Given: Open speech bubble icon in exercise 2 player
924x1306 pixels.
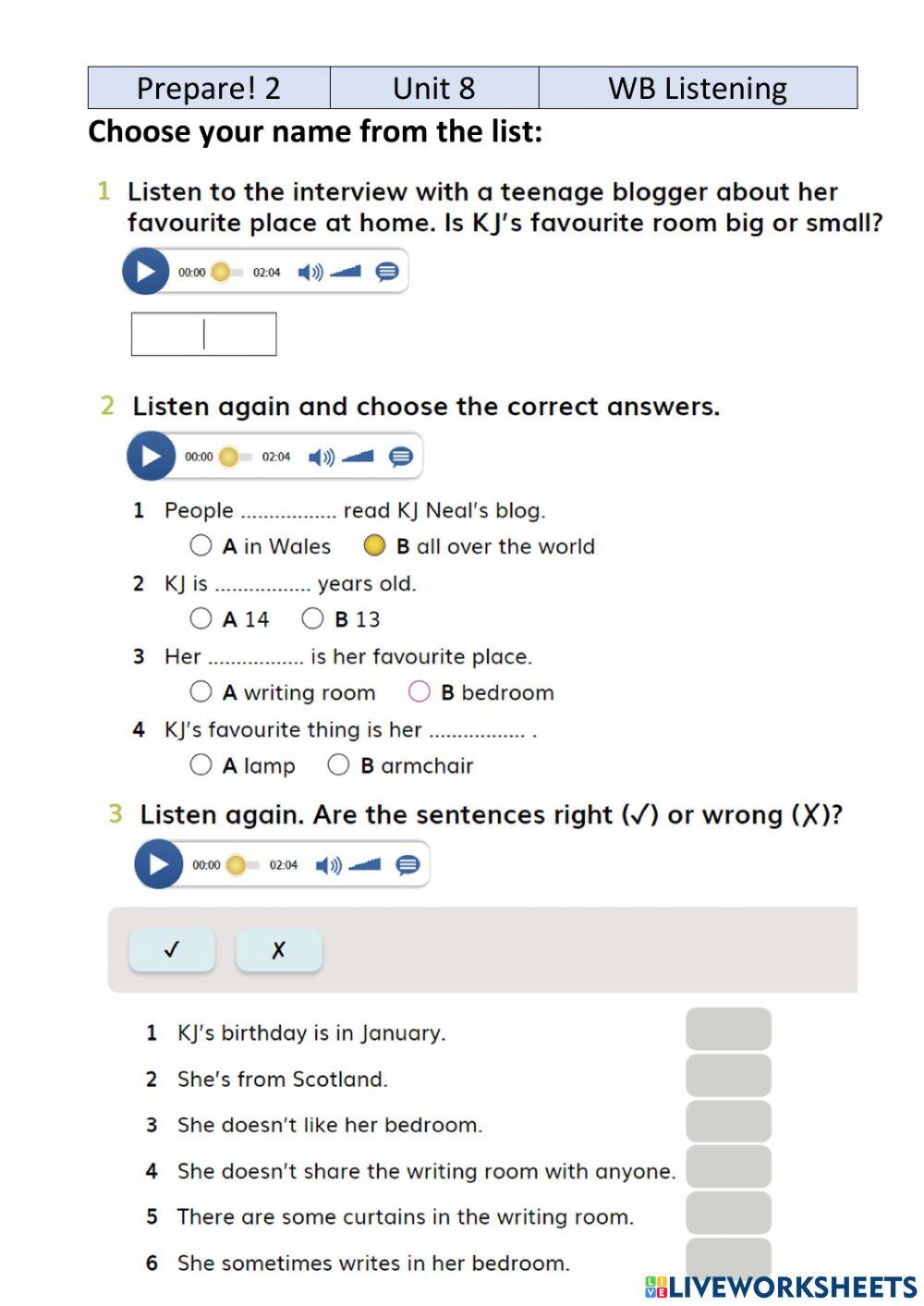Looking at the screenshot, I should (401, 457).
